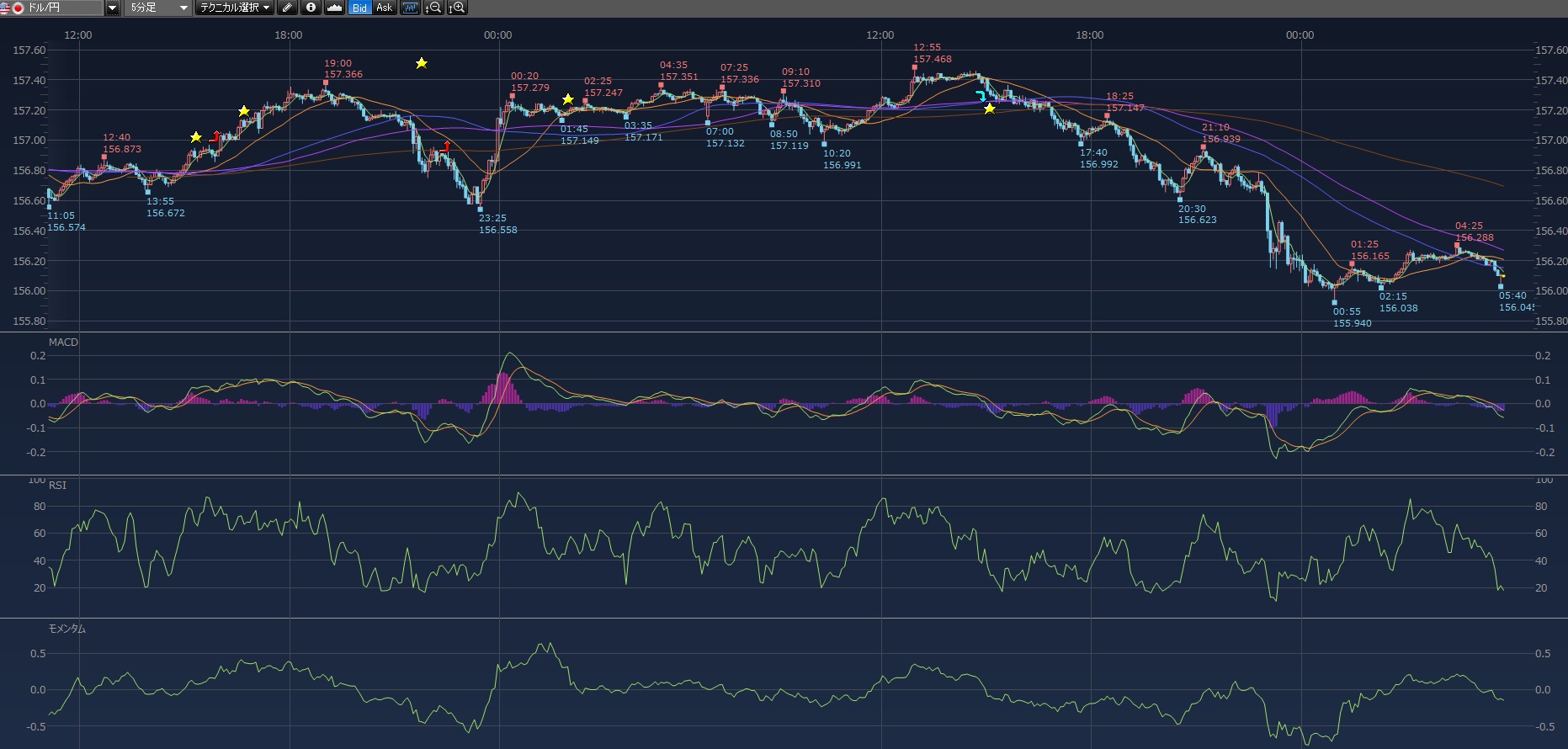This screenshot has height=749, width=1568.
Task: Click the area chart type icon
Action: [335, 8]
